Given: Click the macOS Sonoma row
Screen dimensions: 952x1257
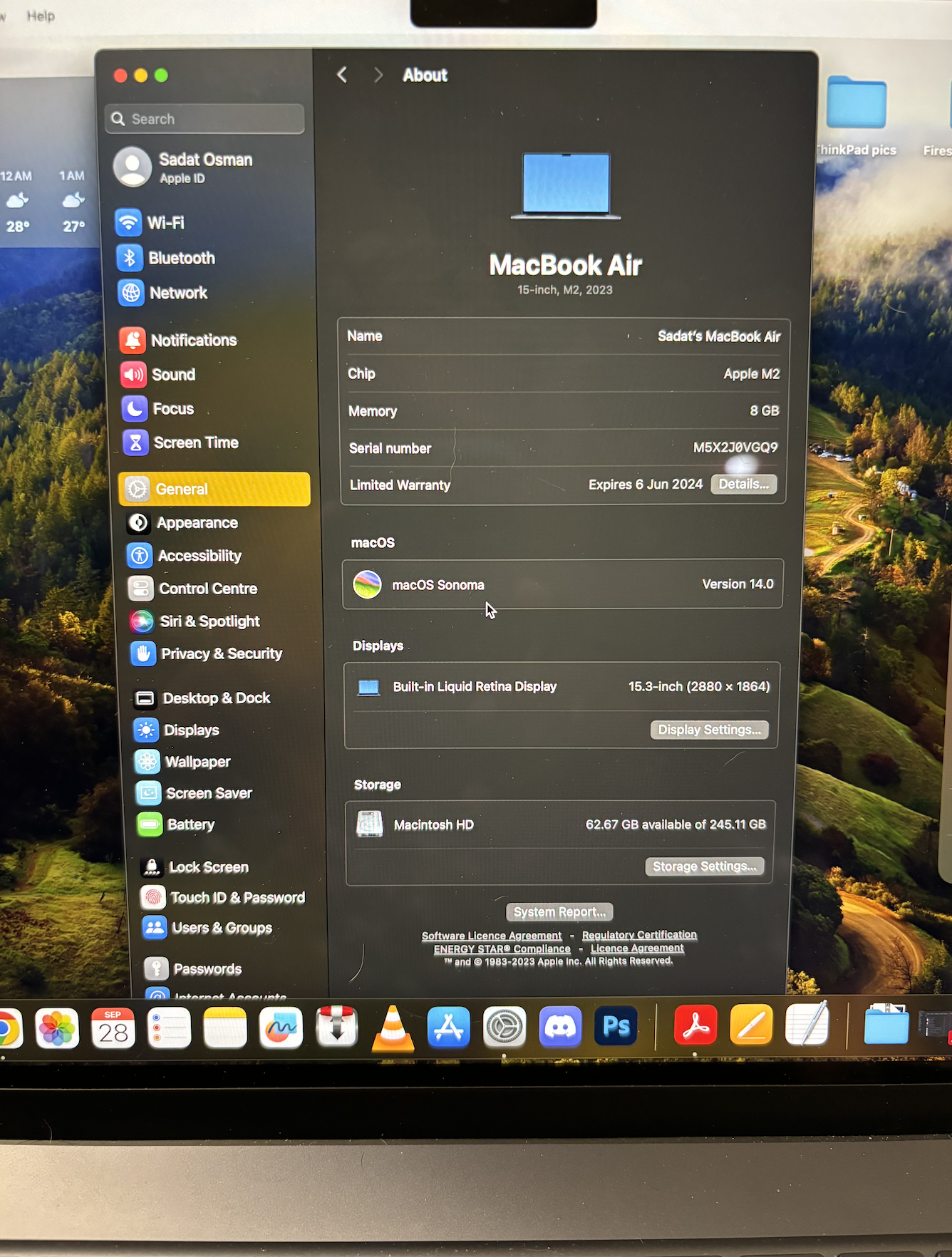Looking at the screenshot, I should click(563, 584).
